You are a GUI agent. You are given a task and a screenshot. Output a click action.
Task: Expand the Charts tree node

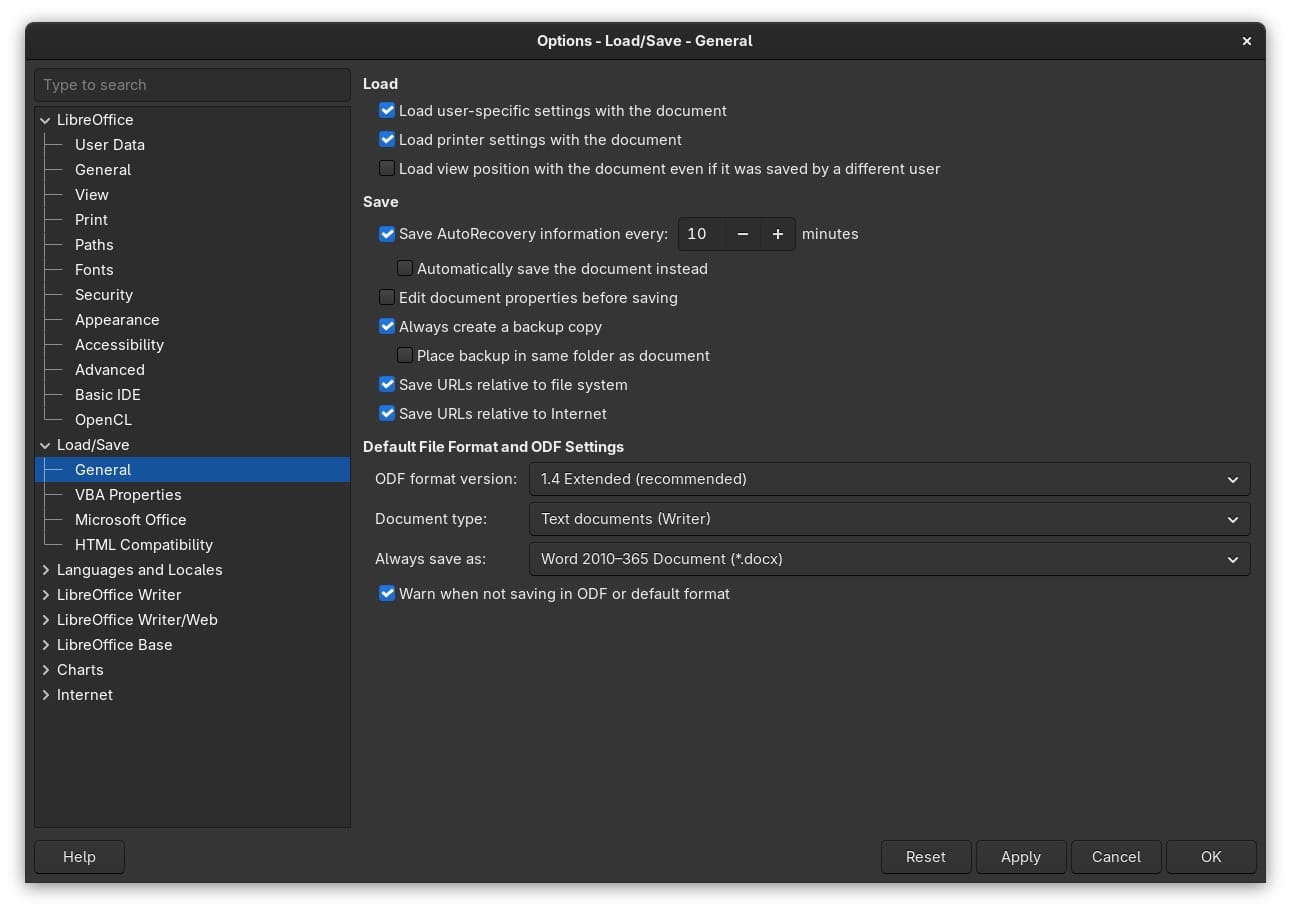click(x=45, y=670)
